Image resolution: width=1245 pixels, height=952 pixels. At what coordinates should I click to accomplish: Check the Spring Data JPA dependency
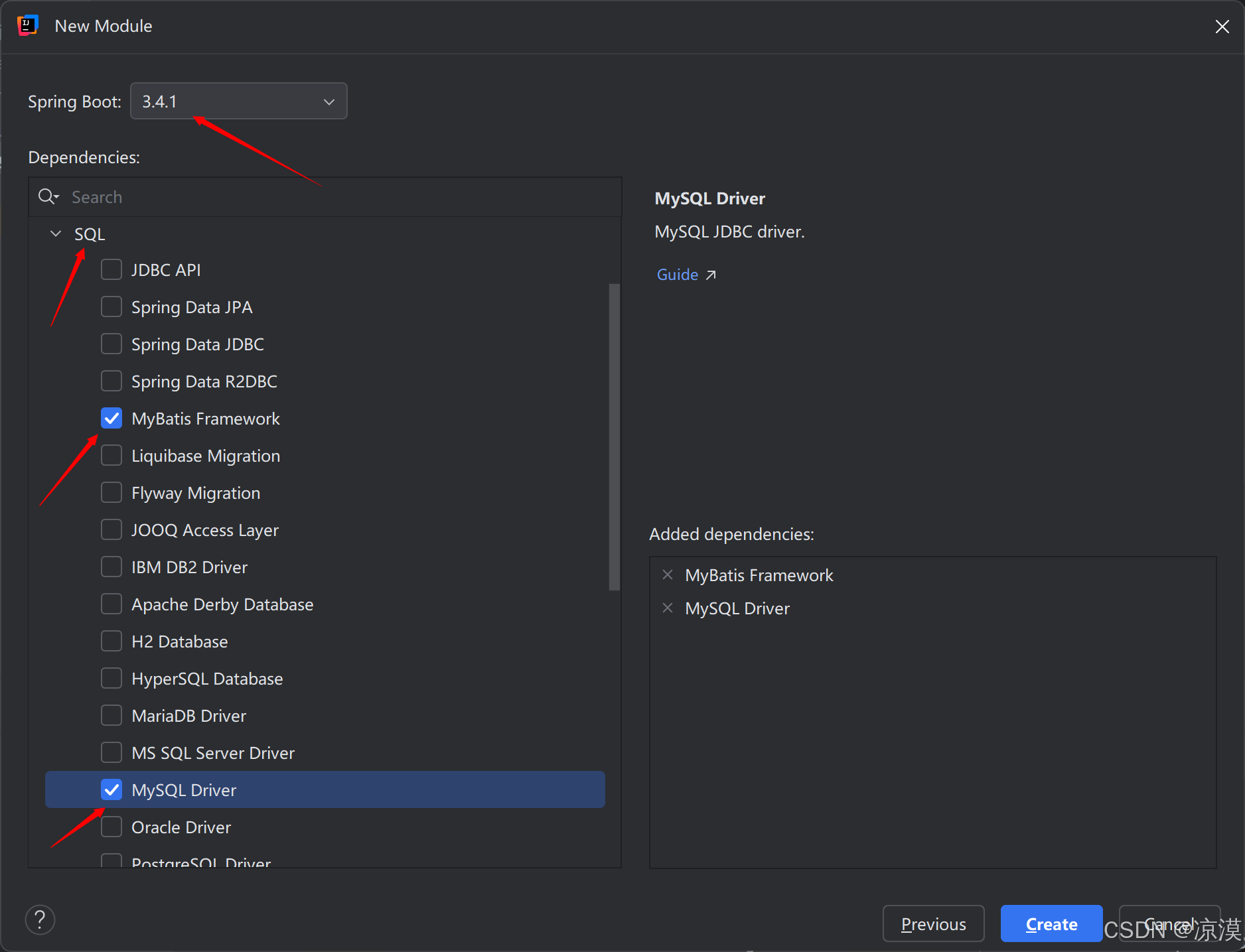[x=111, y=306]
